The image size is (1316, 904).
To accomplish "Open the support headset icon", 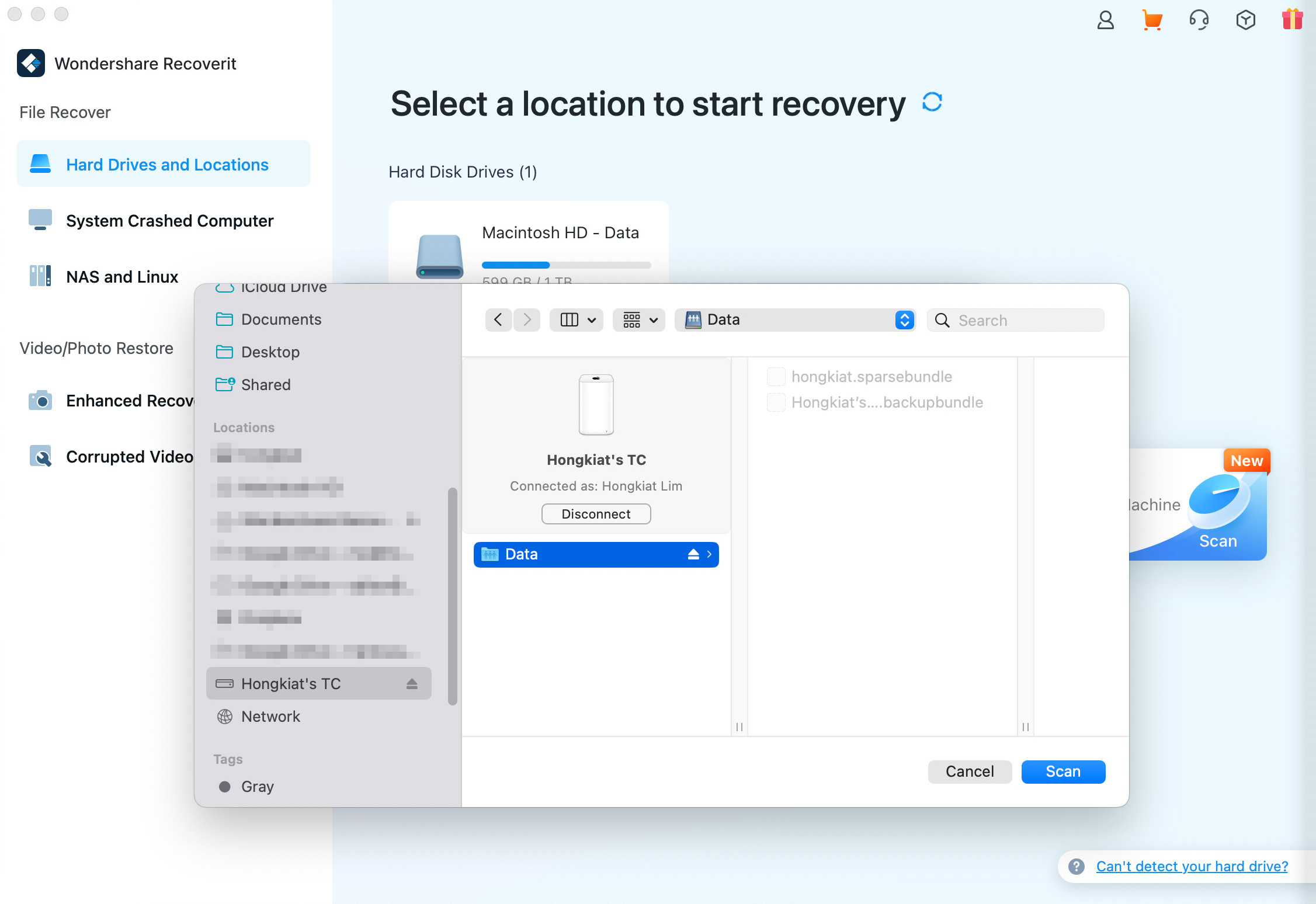I will 1199,20.
